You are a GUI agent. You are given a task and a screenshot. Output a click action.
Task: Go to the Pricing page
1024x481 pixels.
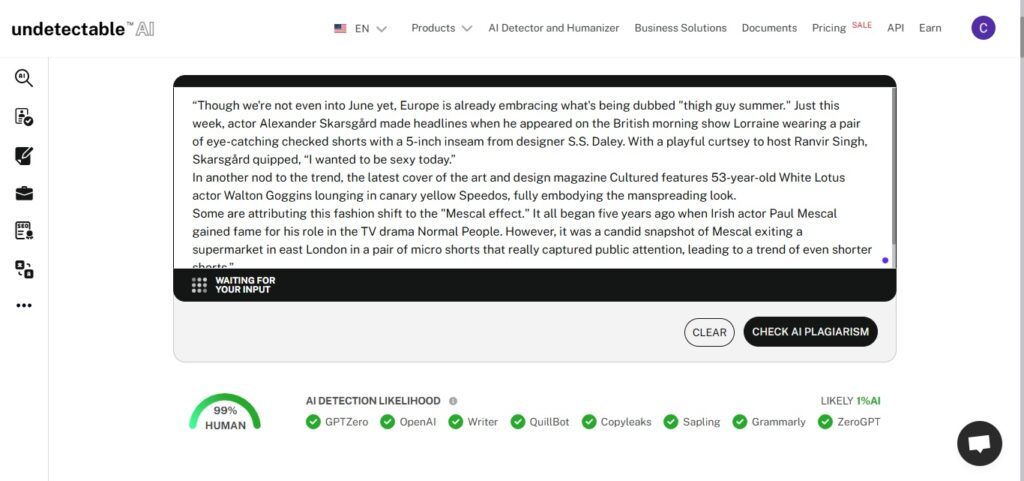tap(828, 28)
